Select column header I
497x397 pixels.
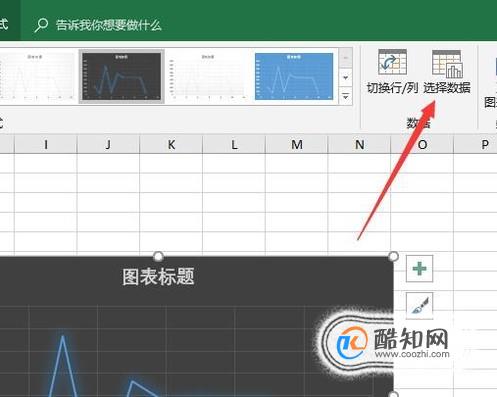[46, 145]
